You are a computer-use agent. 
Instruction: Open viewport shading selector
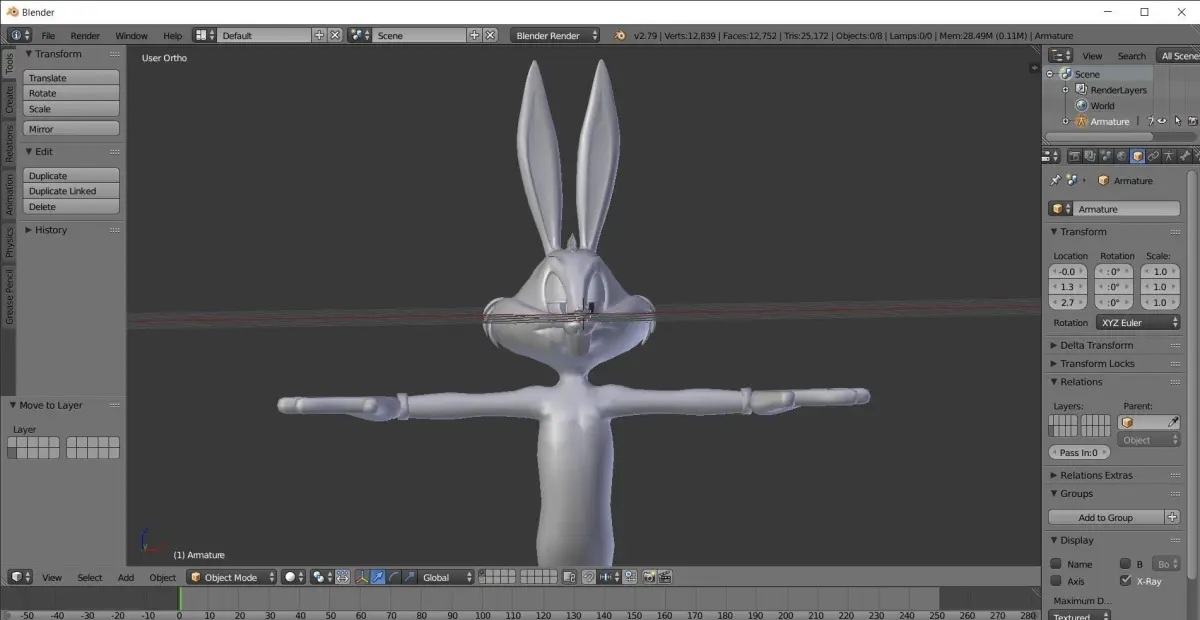click(x=293, y=577)
